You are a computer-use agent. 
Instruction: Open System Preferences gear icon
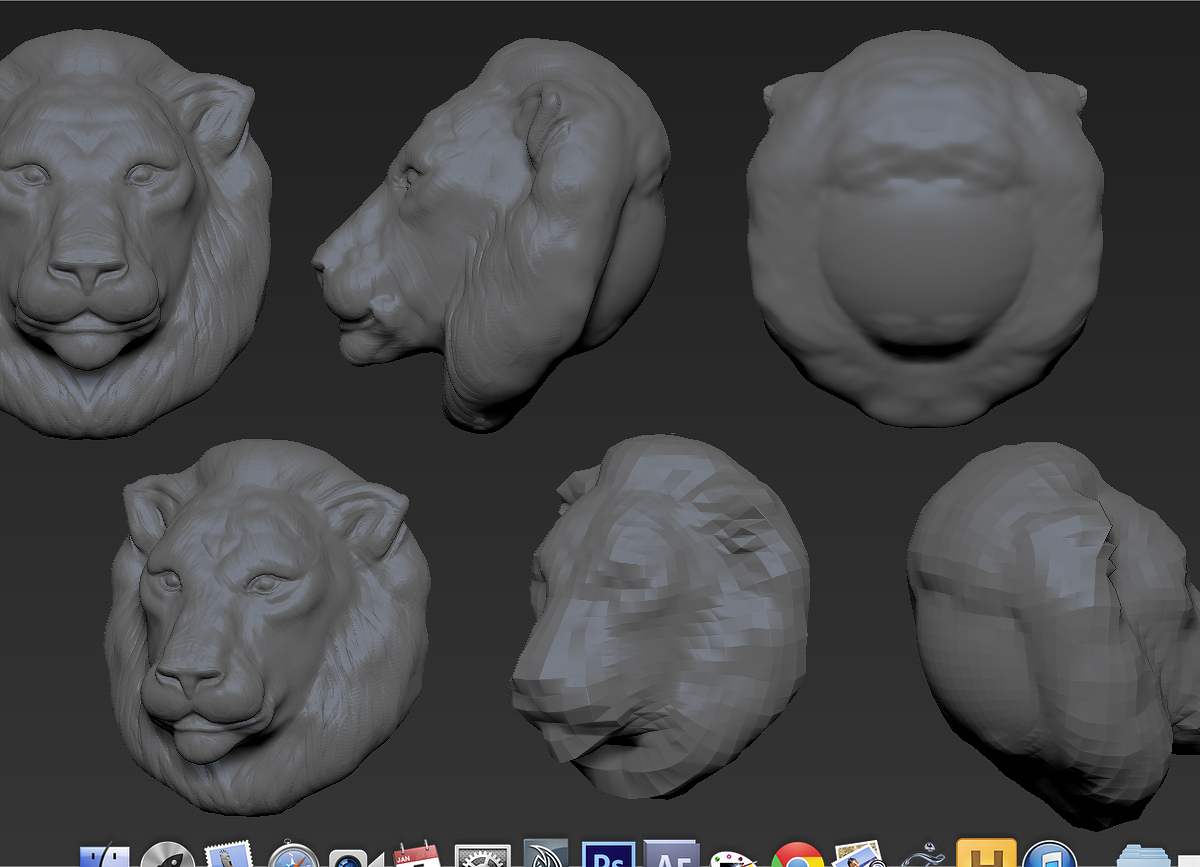click(483, 856)
